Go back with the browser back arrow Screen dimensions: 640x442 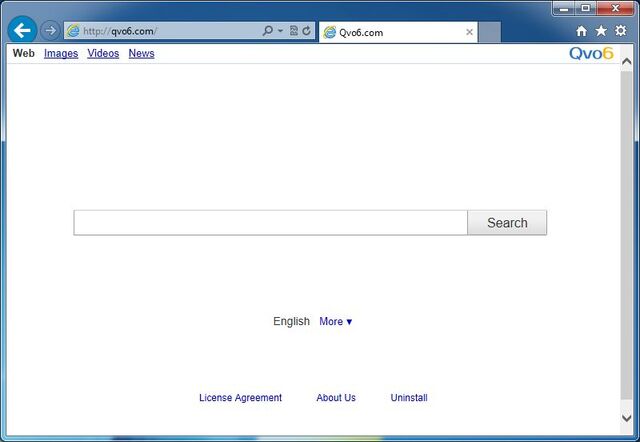click(x=22, y=30)
